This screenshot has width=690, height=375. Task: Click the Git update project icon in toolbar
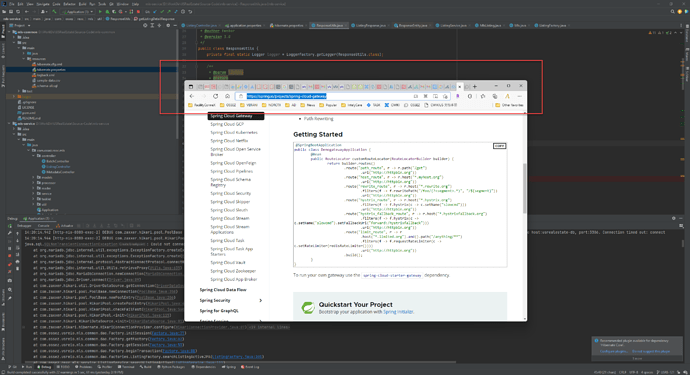coord(155,11)
